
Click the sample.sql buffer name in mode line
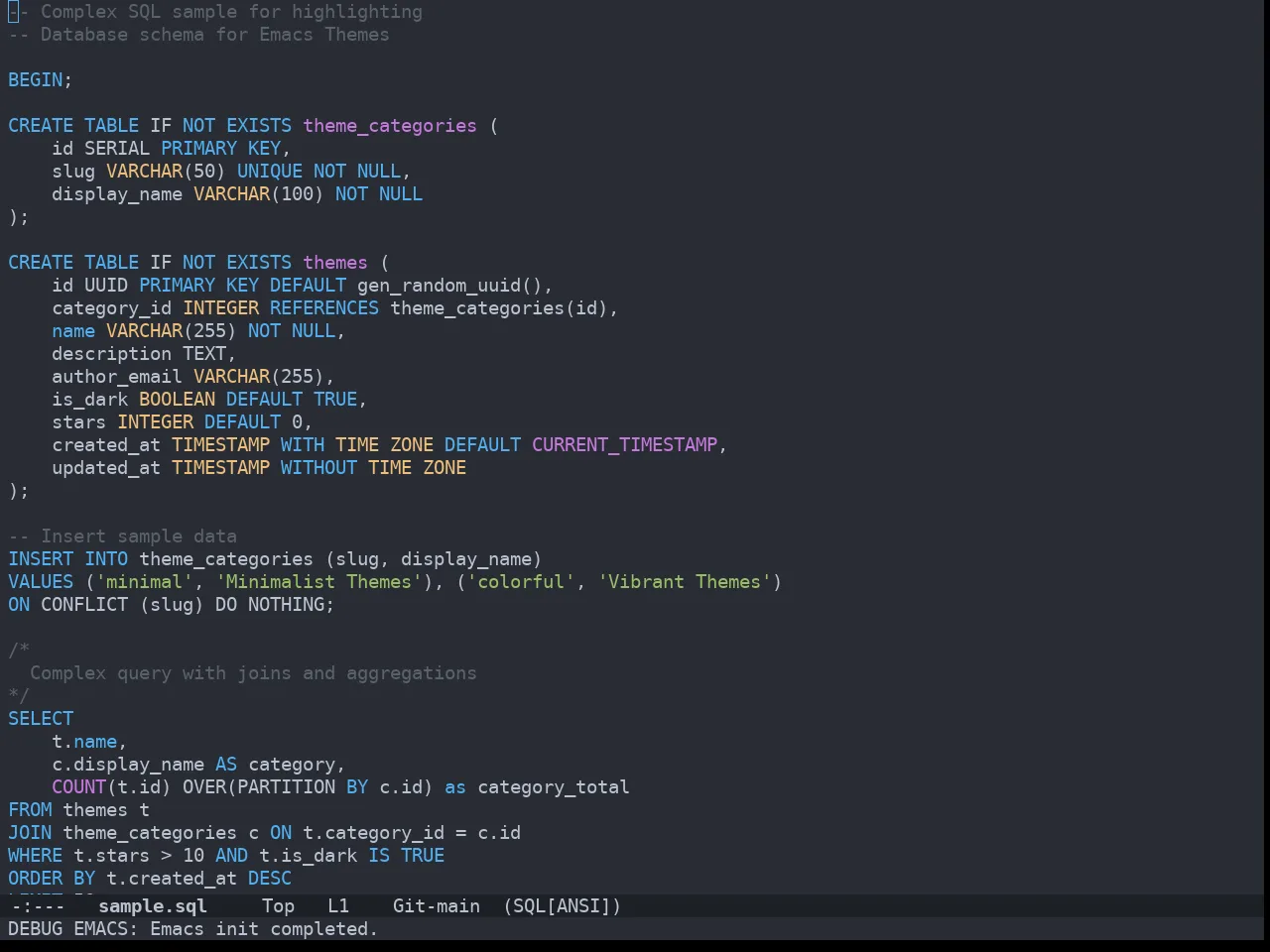153,905
